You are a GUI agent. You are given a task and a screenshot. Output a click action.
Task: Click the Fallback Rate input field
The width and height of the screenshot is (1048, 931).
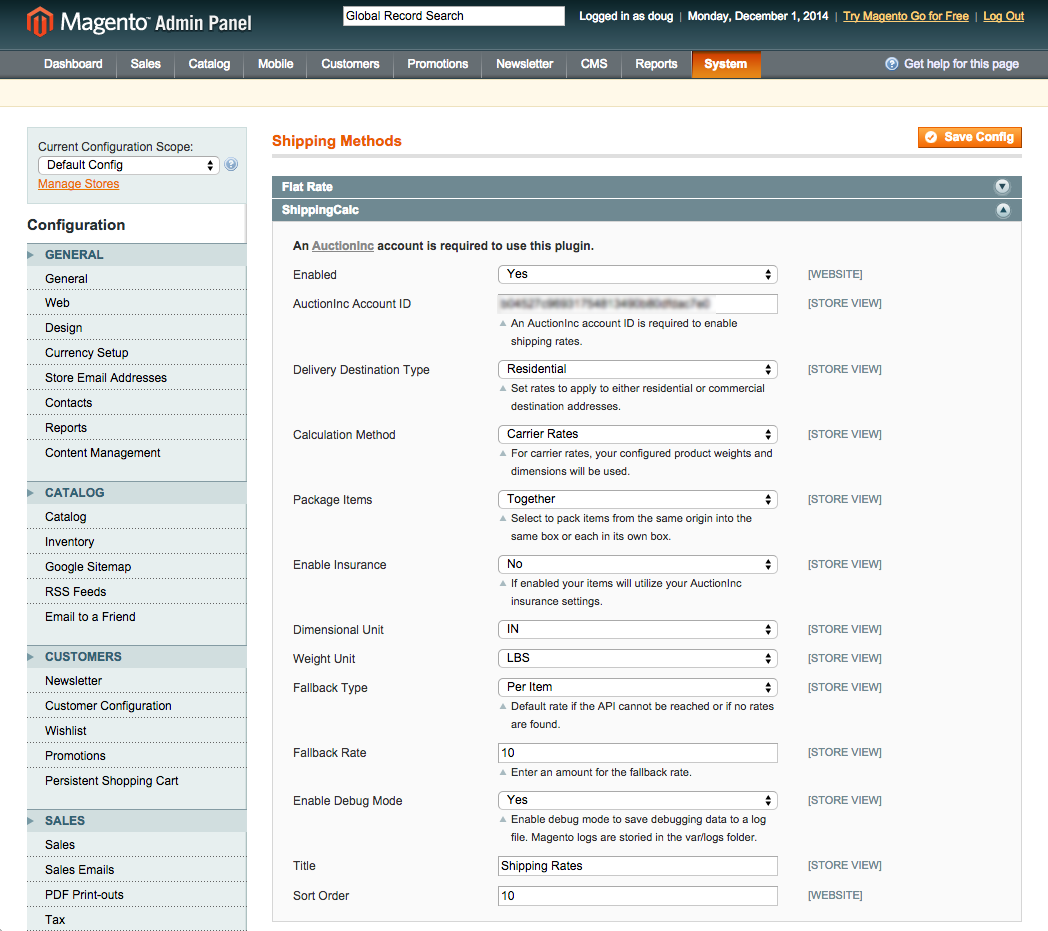pyautogui.click(x=637, y=753)
